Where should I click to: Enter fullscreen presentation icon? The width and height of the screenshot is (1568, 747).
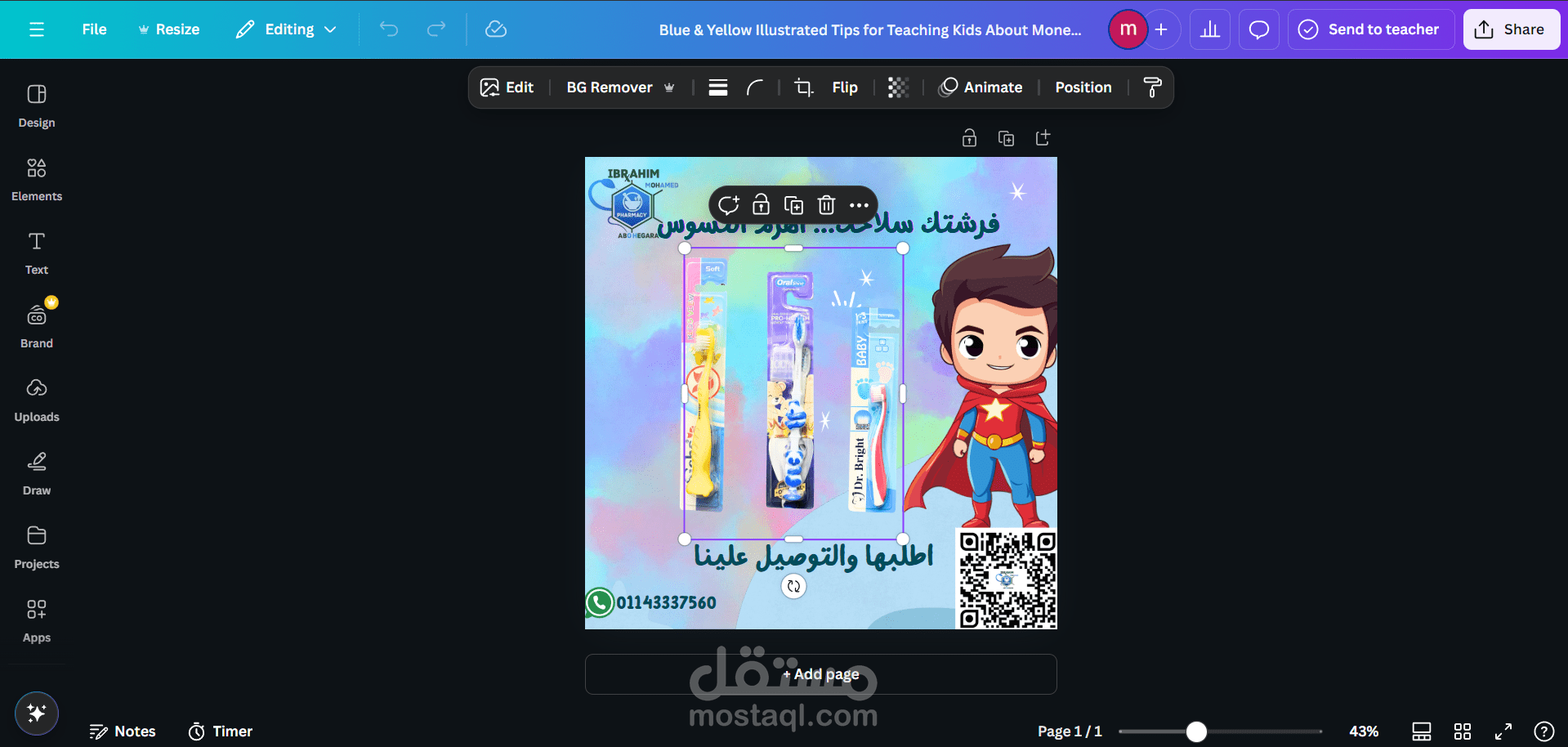[1503, 731]
